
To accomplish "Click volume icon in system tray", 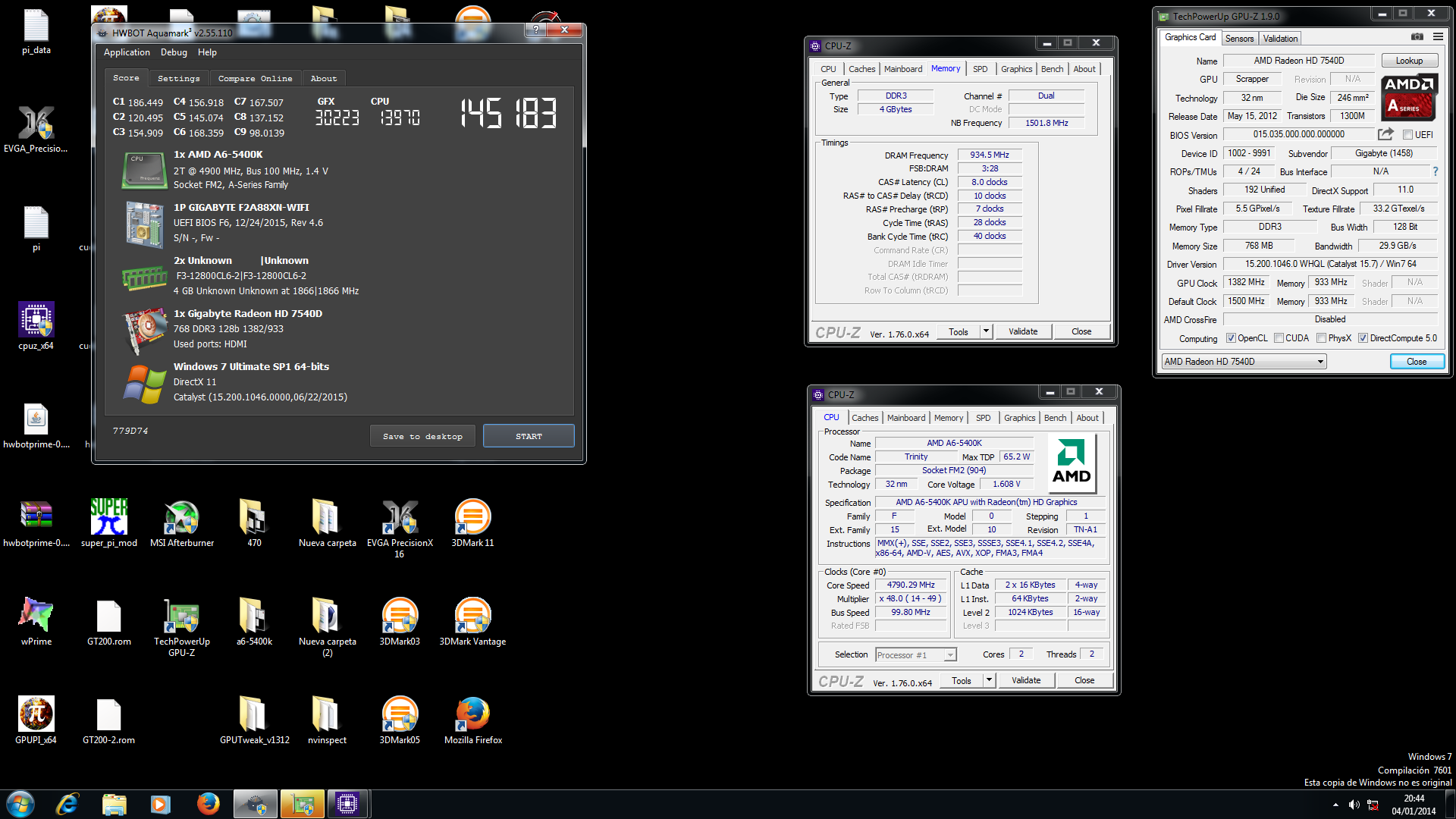I will click(x=1354, y=805).
